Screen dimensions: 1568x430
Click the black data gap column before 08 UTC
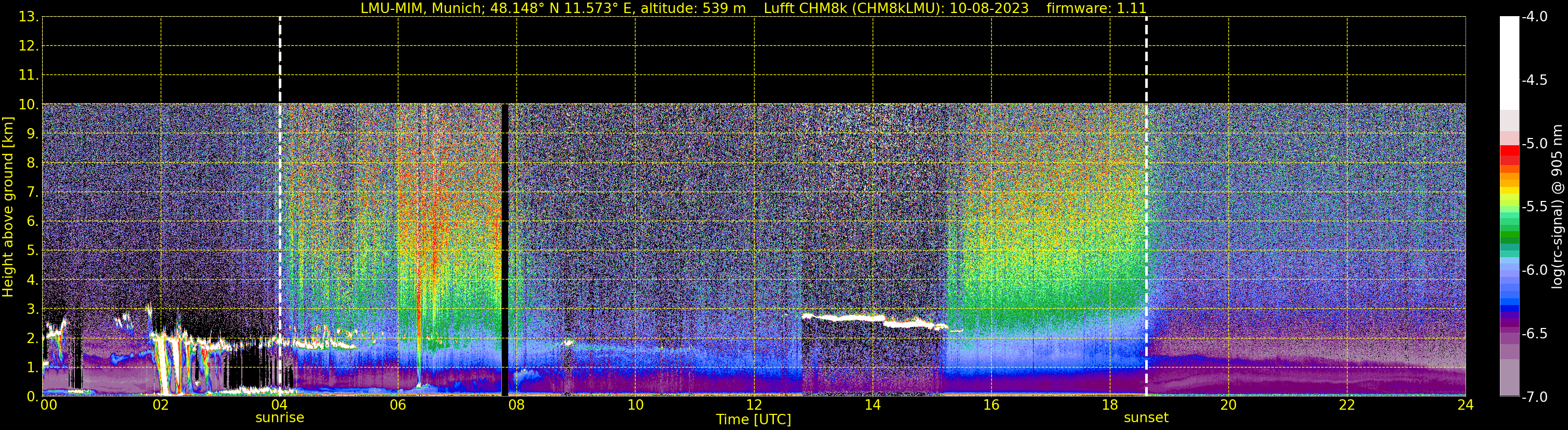pyautogui.click(x=504, y=250)
